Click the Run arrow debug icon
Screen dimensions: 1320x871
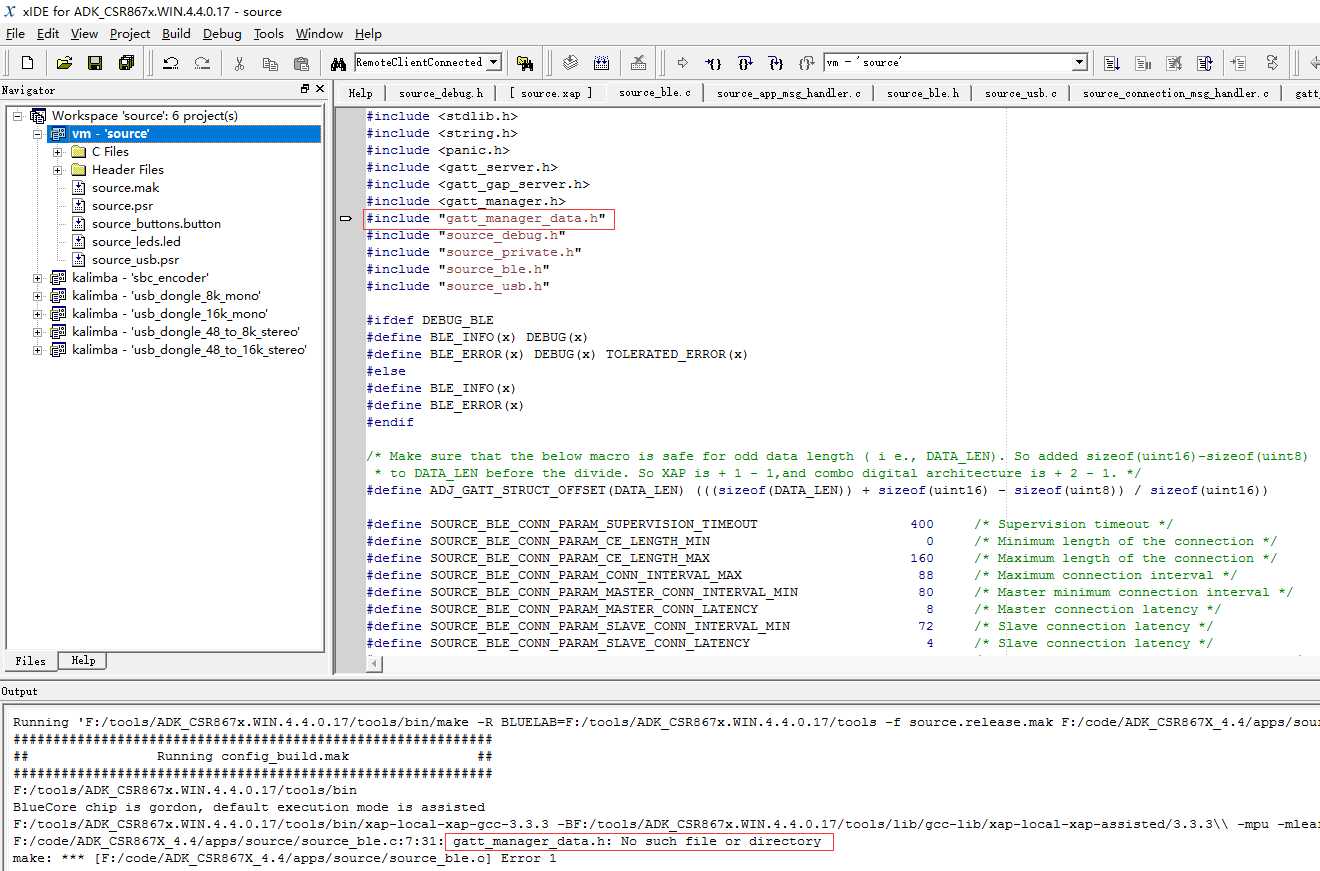tap(683, 63)
